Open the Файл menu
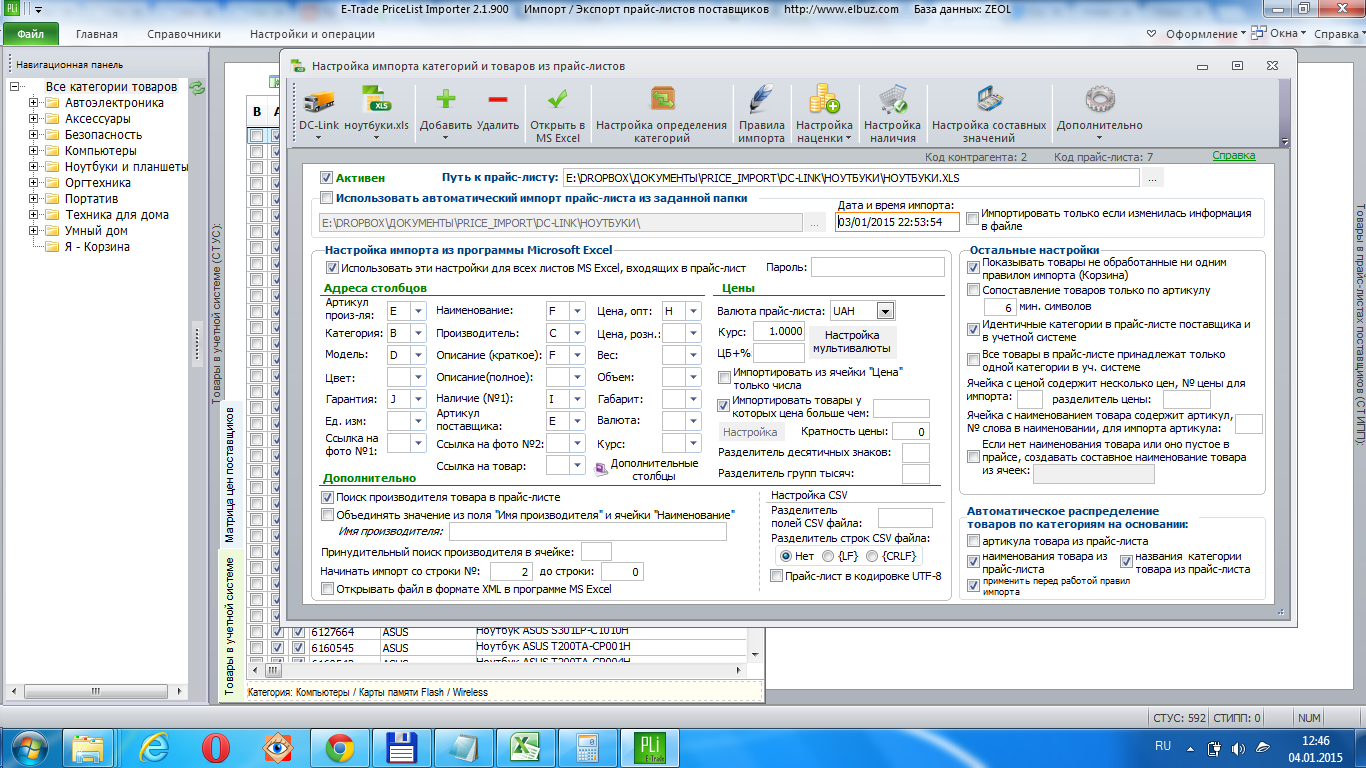The height and width of the screenshot is (768, 1366). pos(31,34)
